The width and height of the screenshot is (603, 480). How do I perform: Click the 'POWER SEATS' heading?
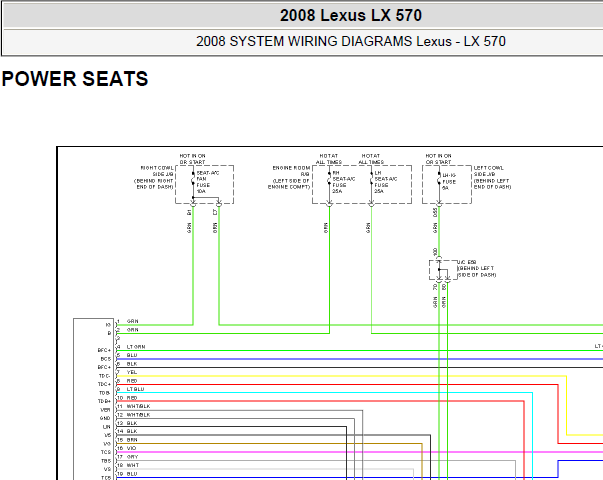coord(75,79)
